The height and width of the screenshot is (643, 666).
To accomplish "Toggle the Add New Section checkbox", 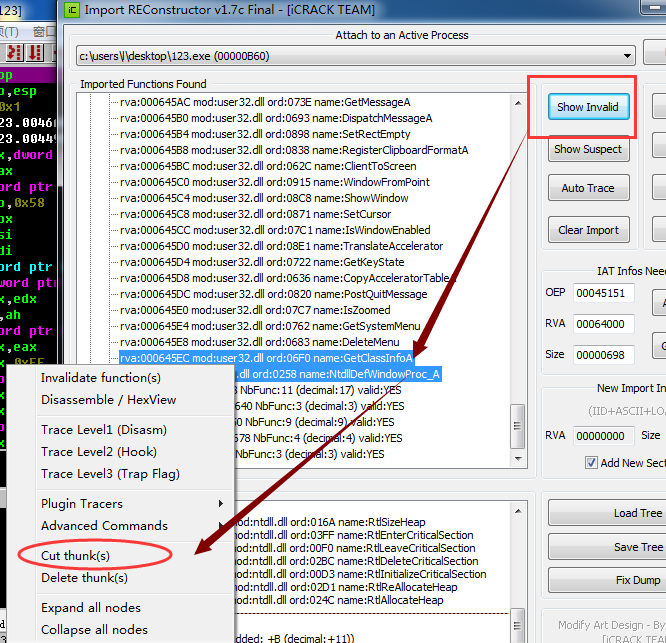I will point(591,463).
